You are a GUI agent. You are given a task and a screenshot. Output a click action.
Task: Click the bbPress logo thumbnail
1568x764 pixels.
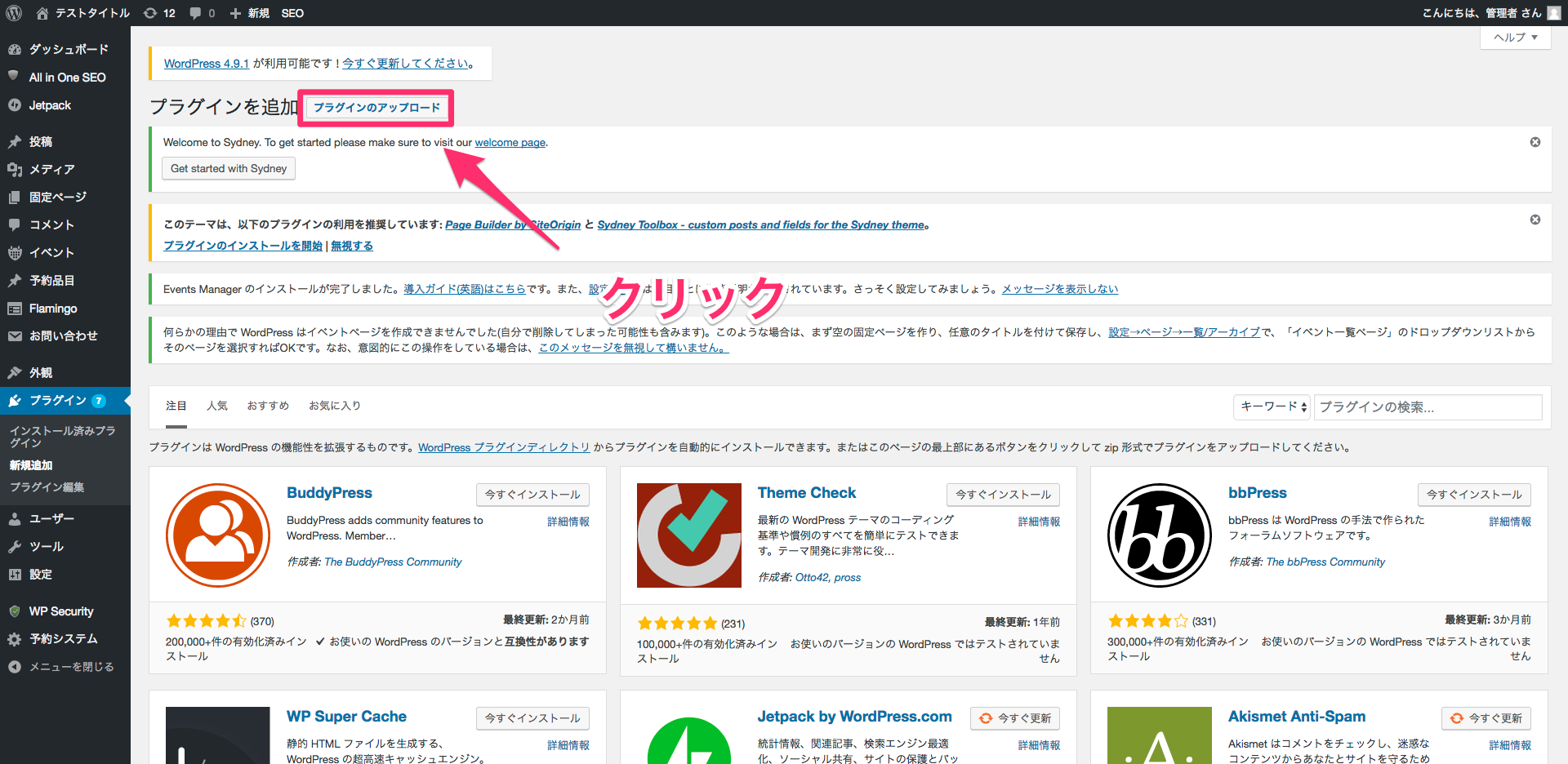coord(1160,535)
